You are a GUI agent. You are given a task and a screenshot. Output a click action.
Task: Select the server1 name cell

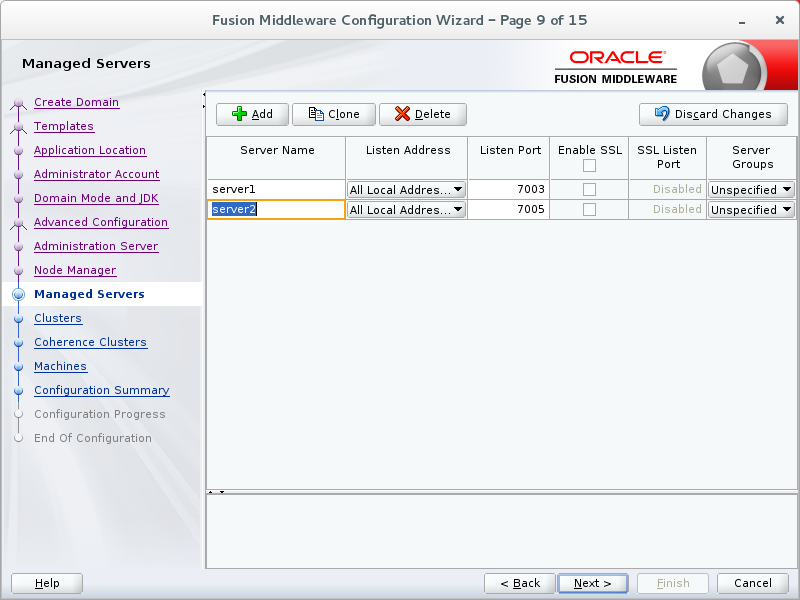pos(276,189)
